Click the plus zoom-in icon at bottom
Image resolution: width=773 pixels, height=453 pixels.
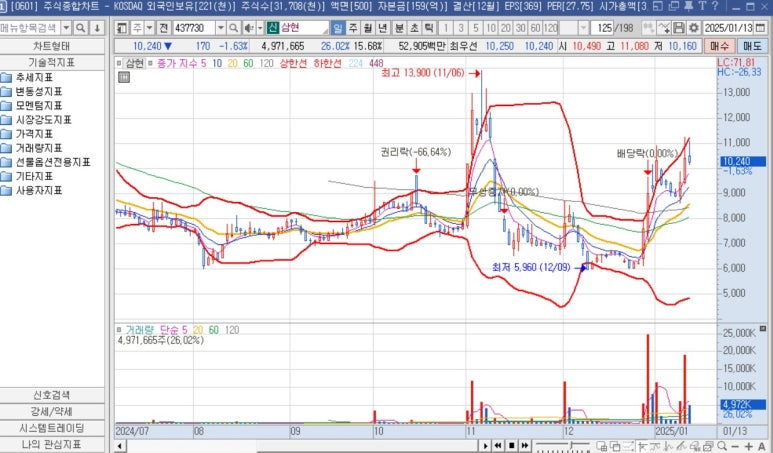click(x=748, y=446)
